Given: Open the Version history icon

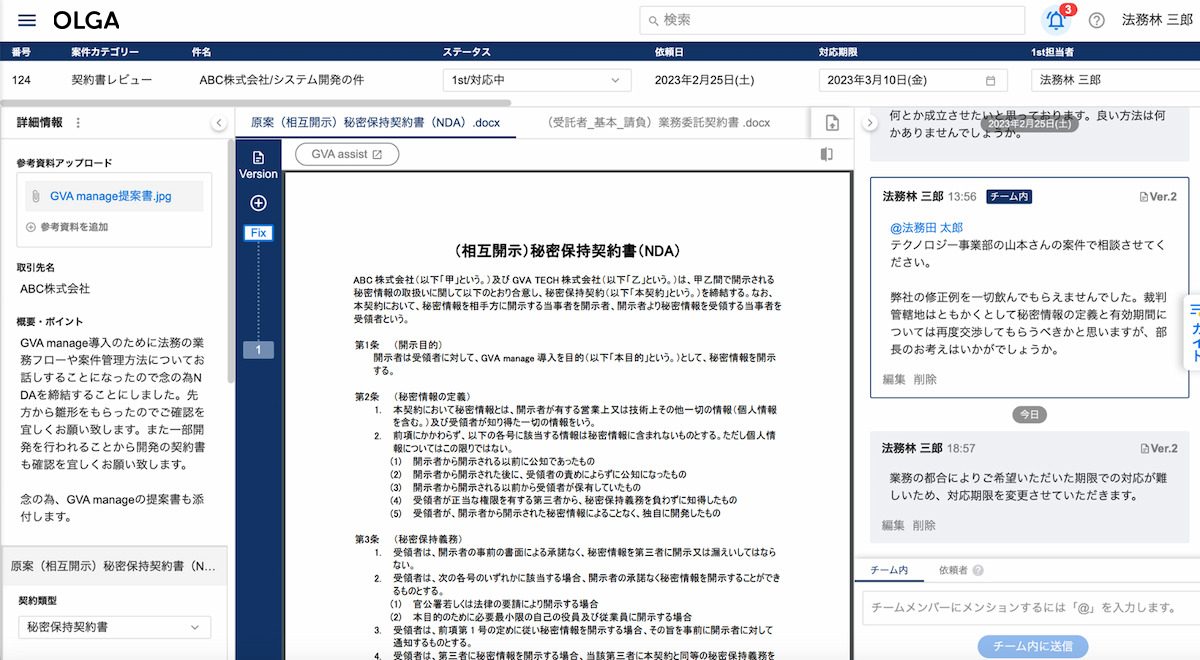Looking at the screenshot, I should pos(258,165).
